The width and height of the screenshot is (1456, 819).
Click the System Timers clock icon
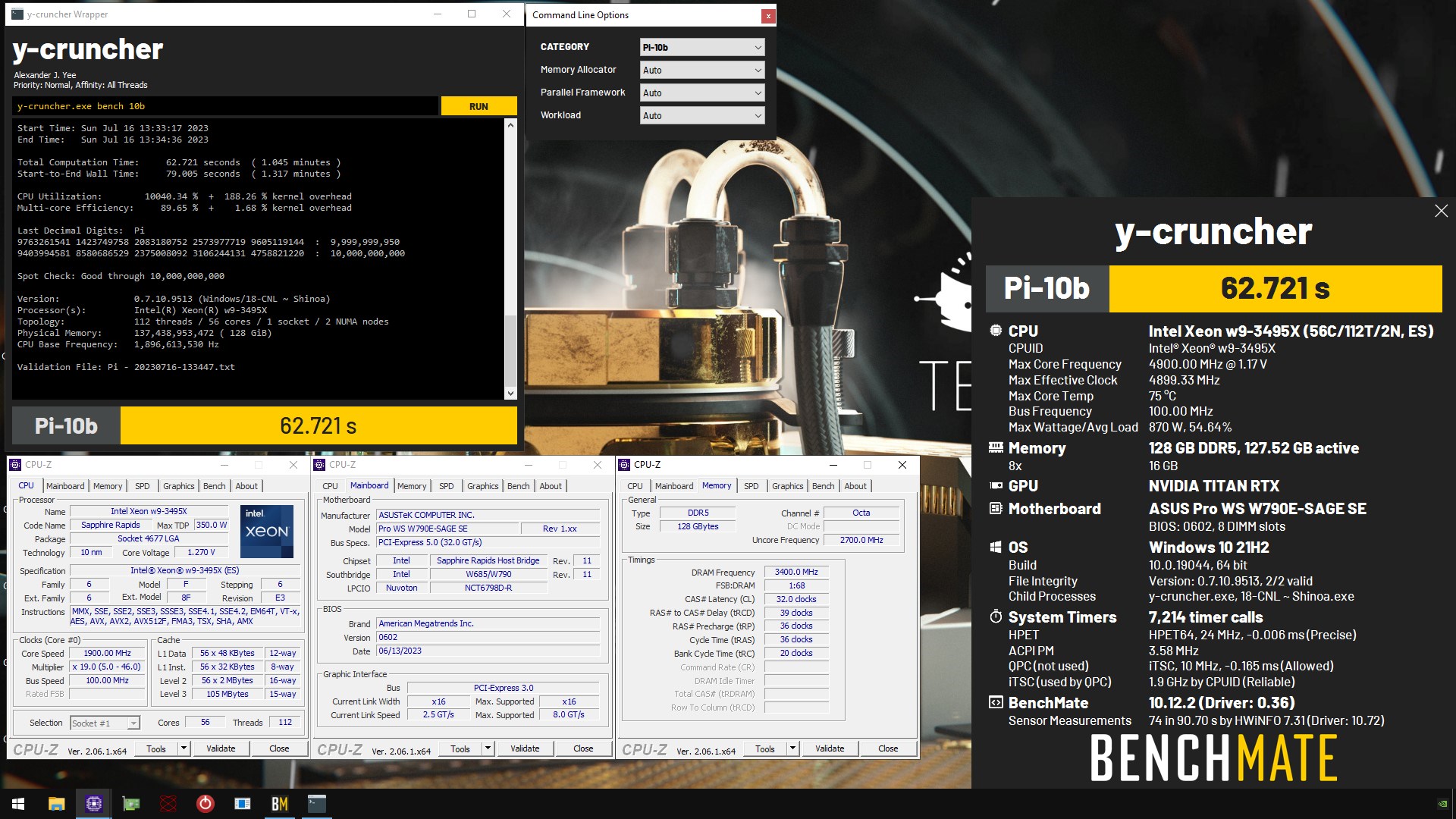coord(996,617)
